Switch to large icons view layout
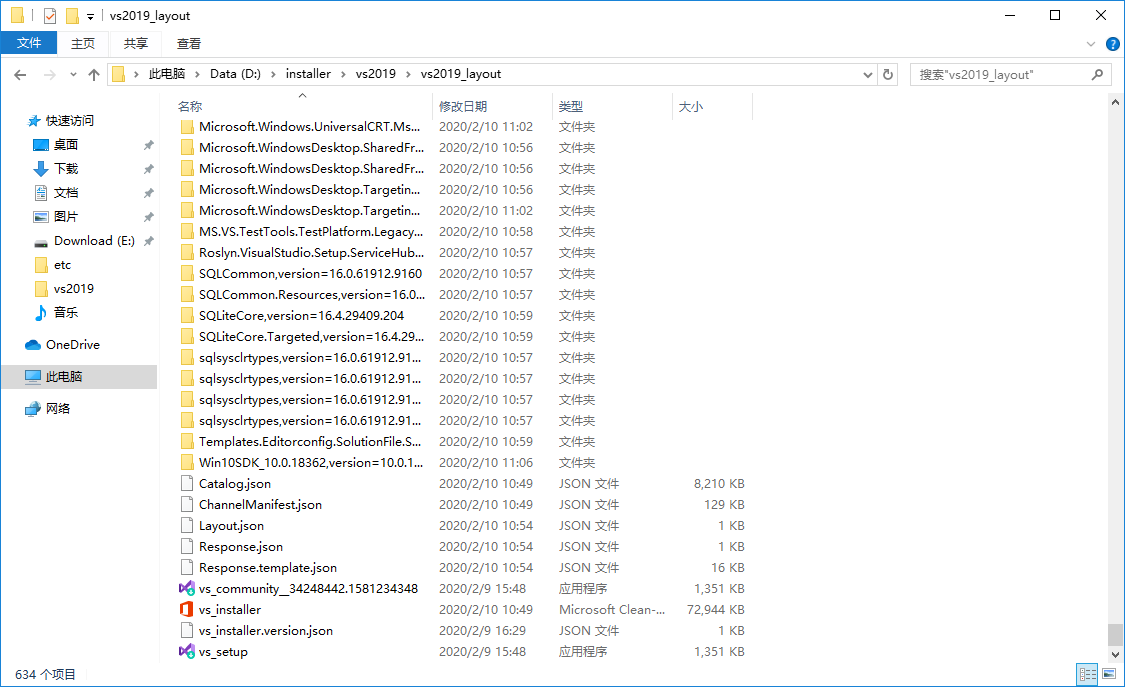The image size is (1125, 687). point(1108,675)
